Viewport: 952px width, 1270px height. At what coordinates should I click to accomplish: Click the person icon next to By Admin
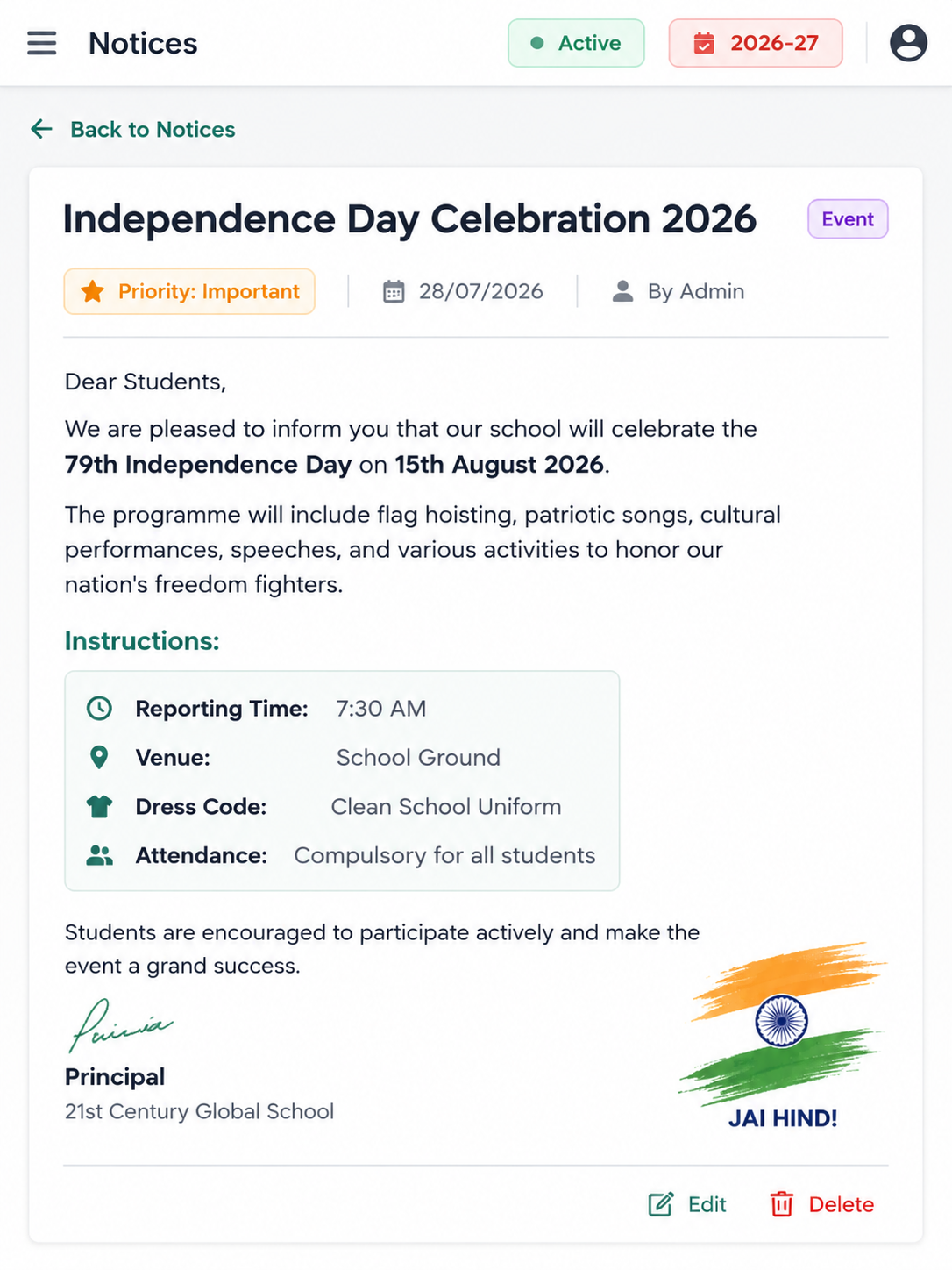pyautogui.click(x=622, y=291)
